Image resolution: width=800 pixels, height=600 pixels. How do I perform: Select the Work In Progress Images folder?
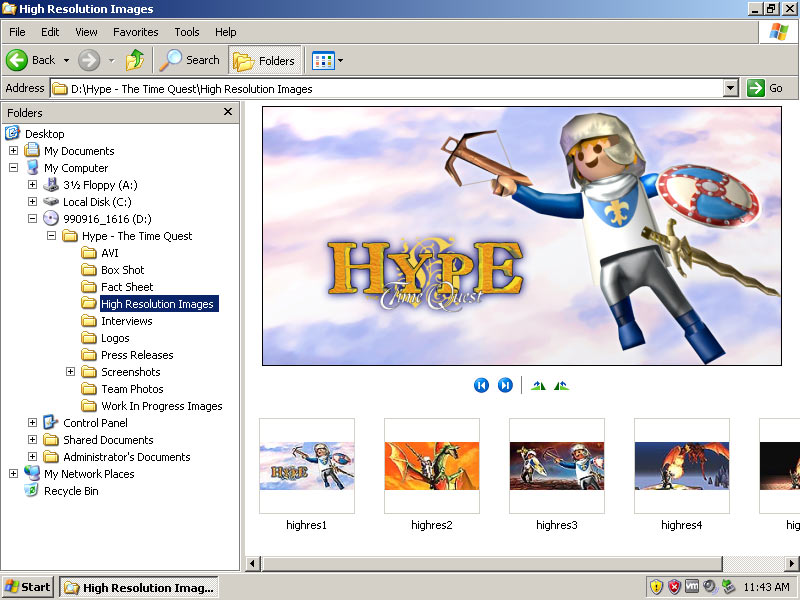tap(162, 406)
